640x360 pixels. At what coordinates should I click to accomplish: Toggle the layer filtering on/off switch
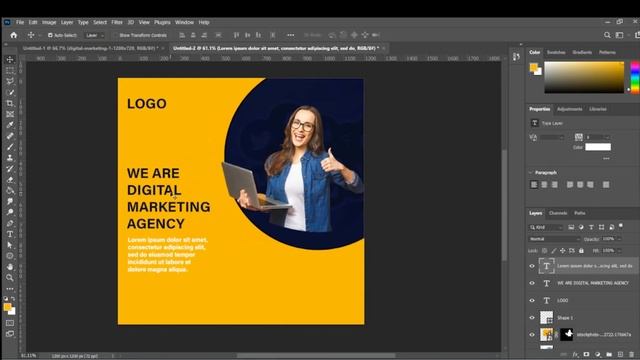pyautogui.click(x=621, y=225)
